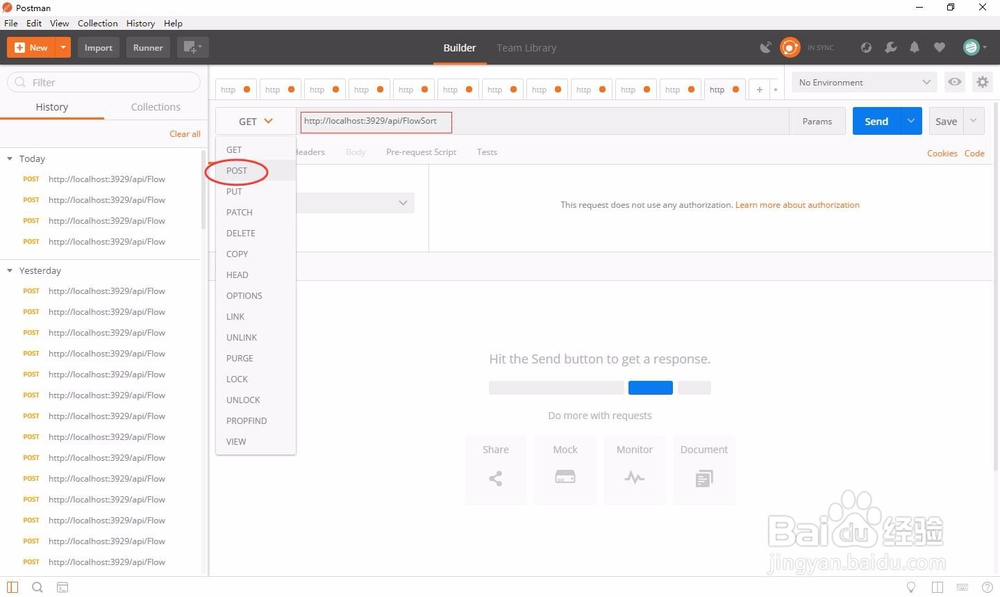The width and height of the screenshot is (1000, 597).
Task: Open notifications via the bell icon
Action: [x=914, y=47]
